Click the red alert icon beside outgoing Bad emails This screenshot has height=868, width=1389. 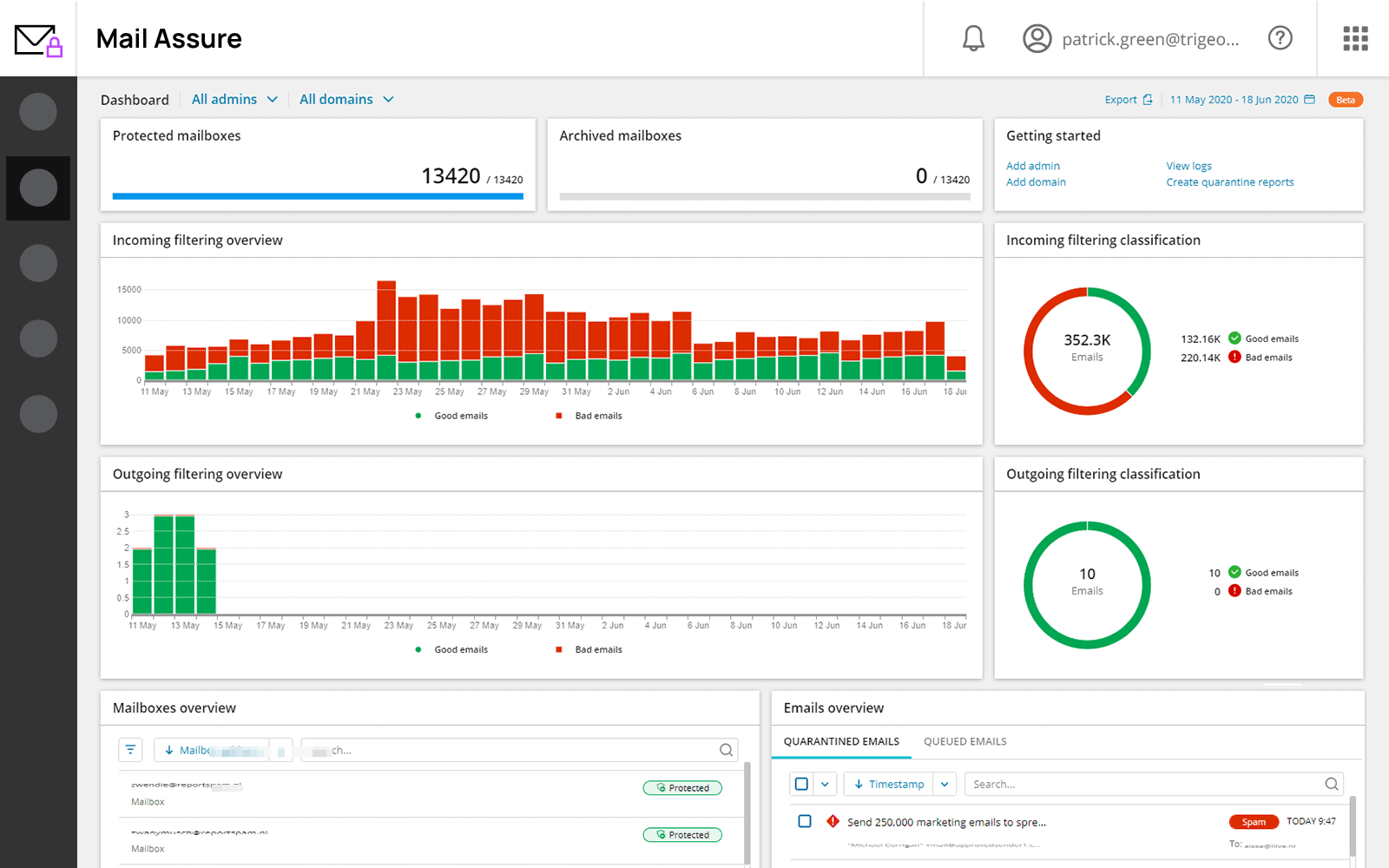pos(1234,591)
